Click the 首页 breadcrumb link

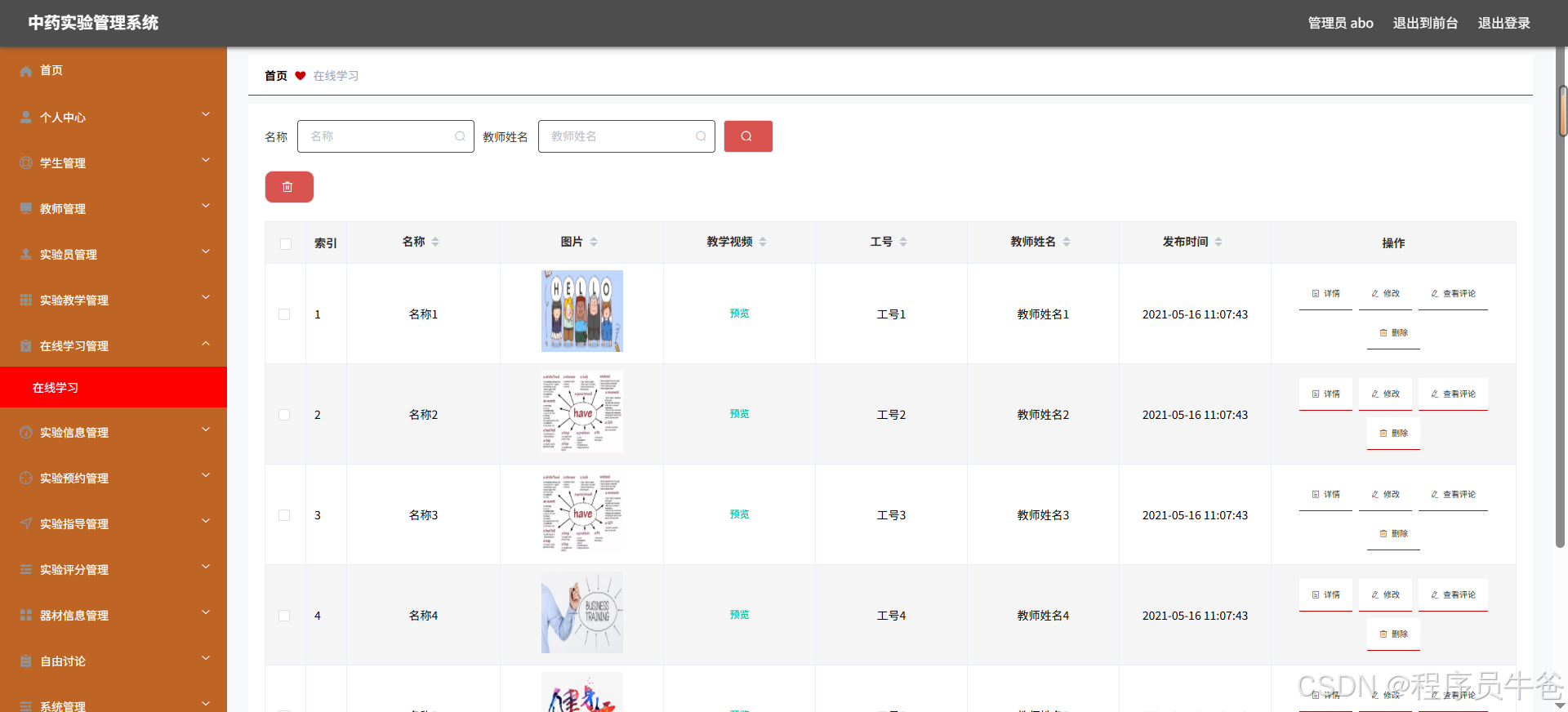pos(276,76)
